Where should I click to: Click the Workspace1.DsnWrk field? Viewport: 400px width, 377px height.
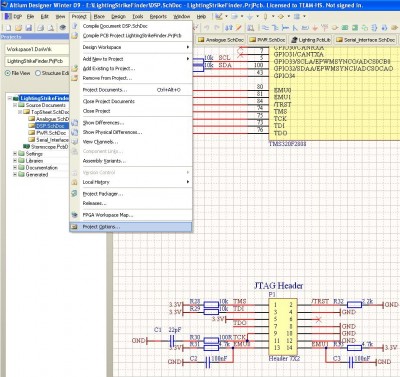click(37, 49)
